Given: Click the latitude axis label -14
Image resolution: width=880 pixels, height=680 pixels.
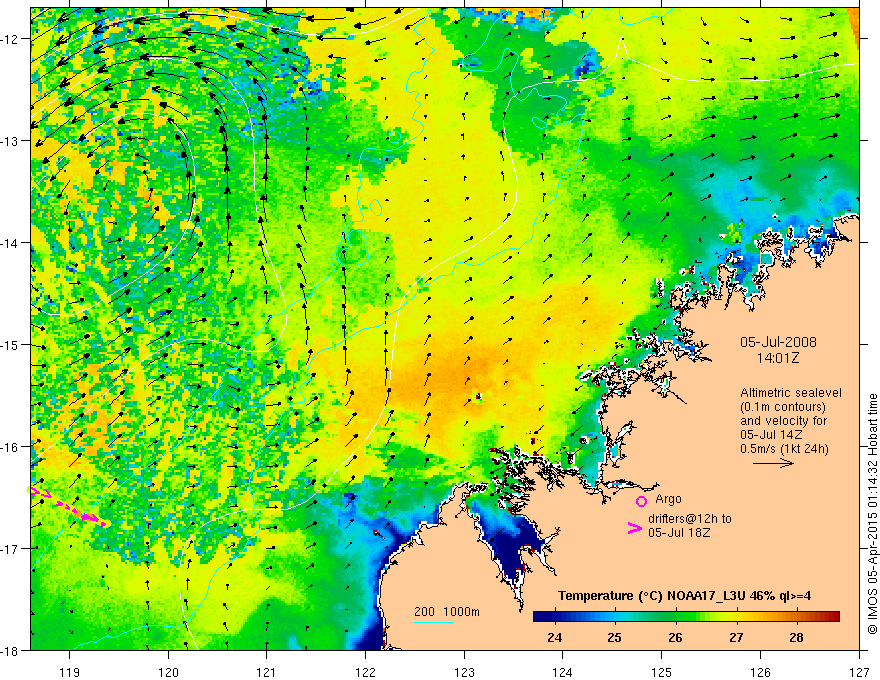Looking at the screenshot, I should coord(11,243).
